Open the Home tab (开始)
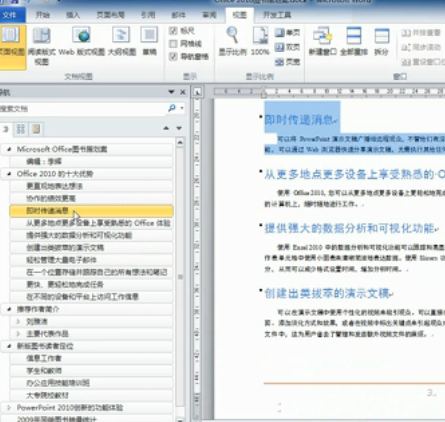This screenshot has height=422, width=445. [x=43, y=15]
